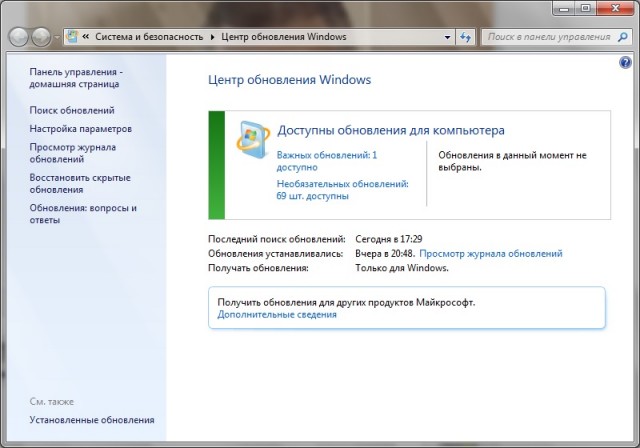Click the 'См. также' sidebar heading

pos(51,401)
